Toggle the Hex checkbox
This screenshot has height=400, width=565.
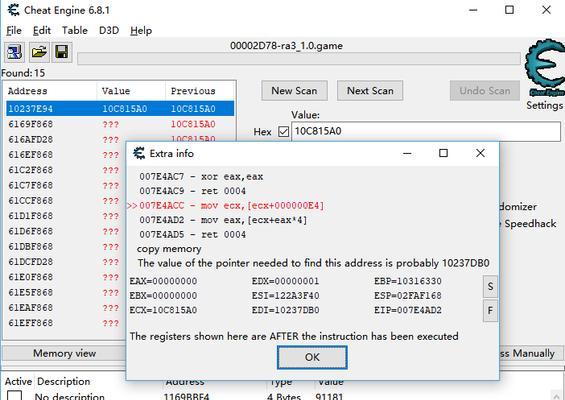click(x=284, y=132)
